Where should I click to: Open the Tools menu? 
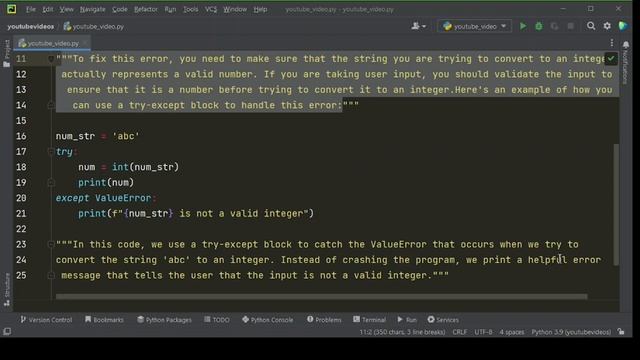190,9
